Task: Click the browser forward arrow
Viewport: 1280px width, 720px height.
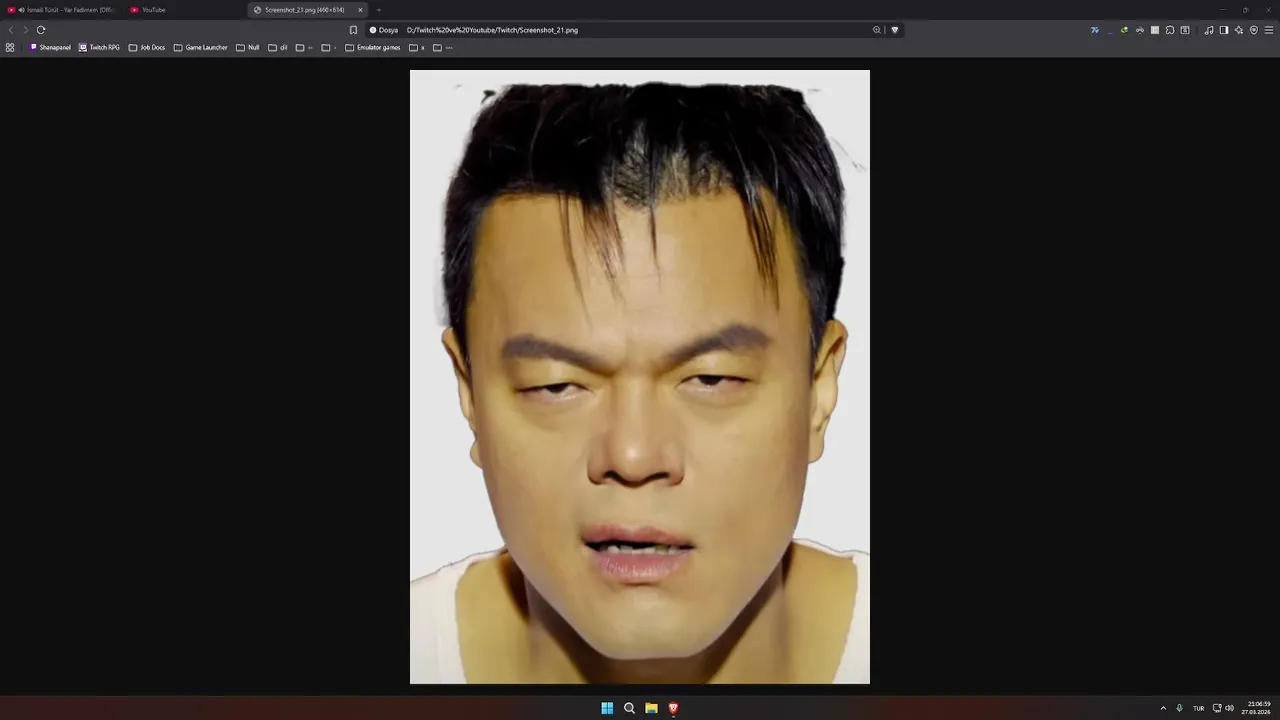Action: 26,30
